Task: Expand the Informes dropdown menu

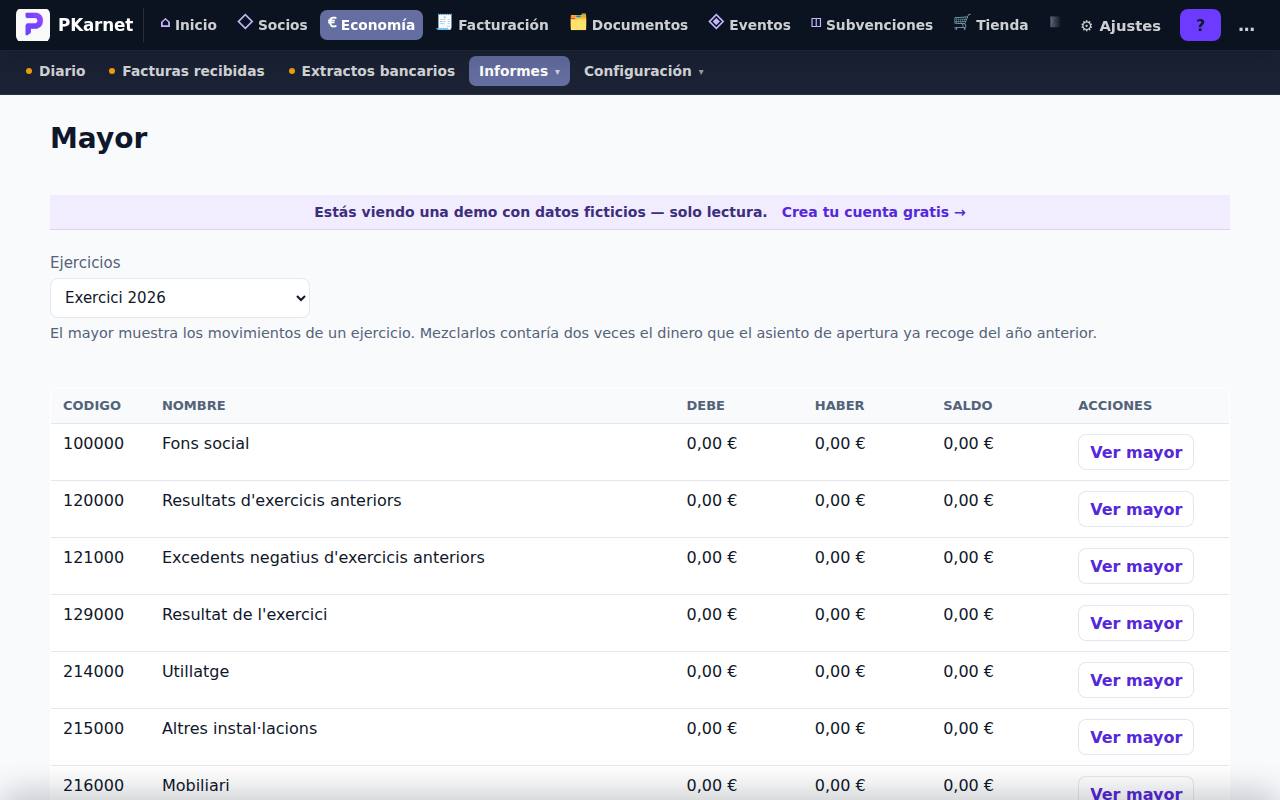Action: 519,71
